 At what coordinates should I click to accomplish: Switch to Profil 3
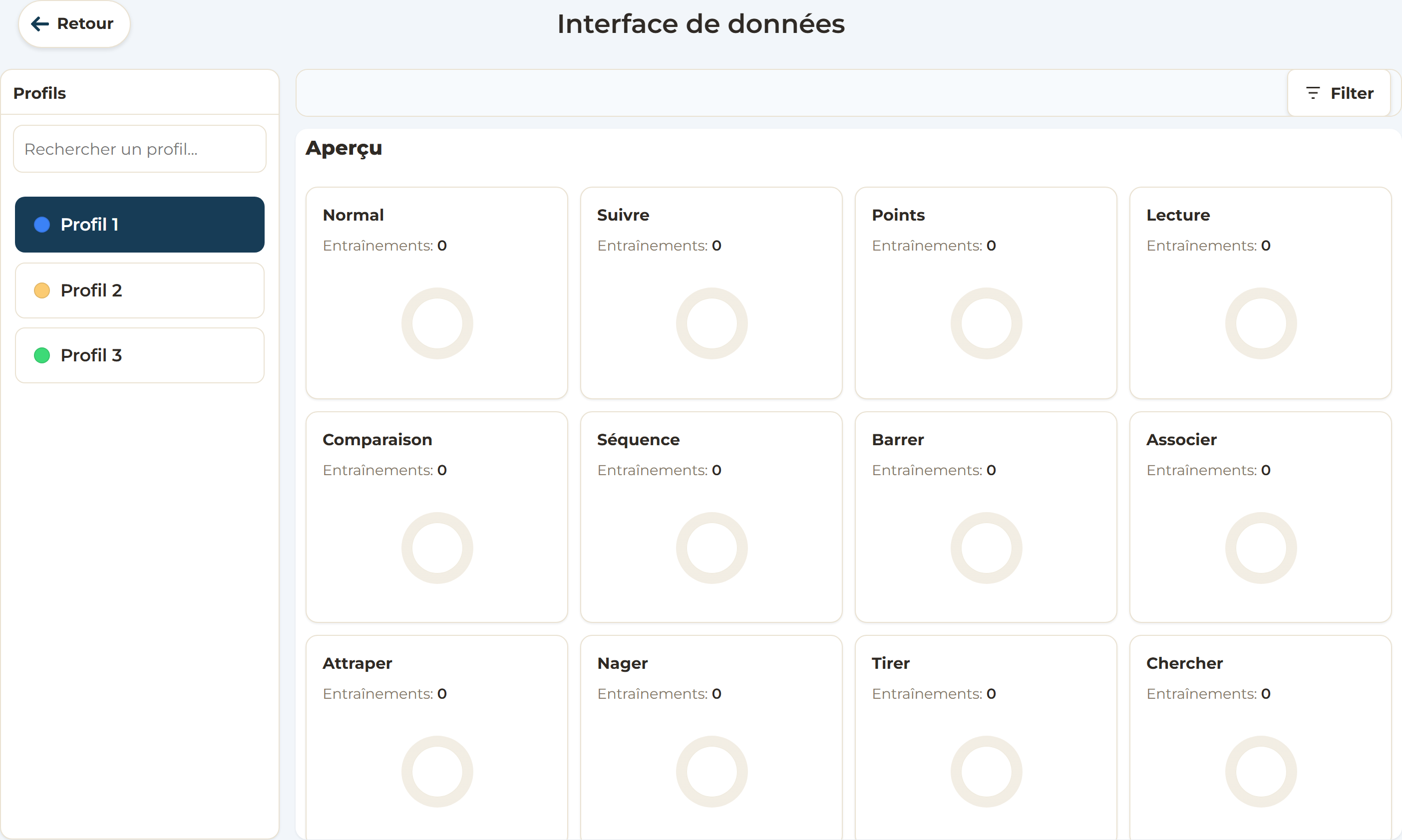(x=140, y=355)
